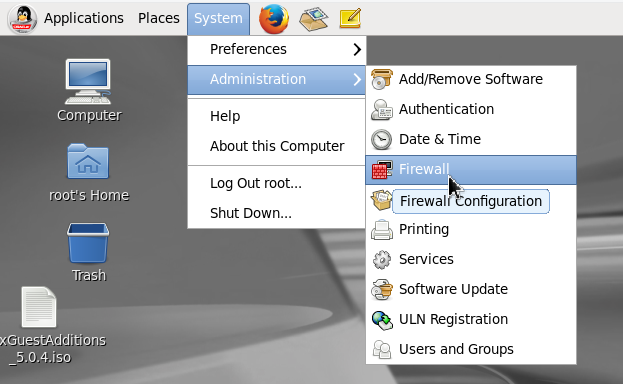Click the Oracle Linux penguin logo icon
623x384 pixels.
(x=22, y=19)
